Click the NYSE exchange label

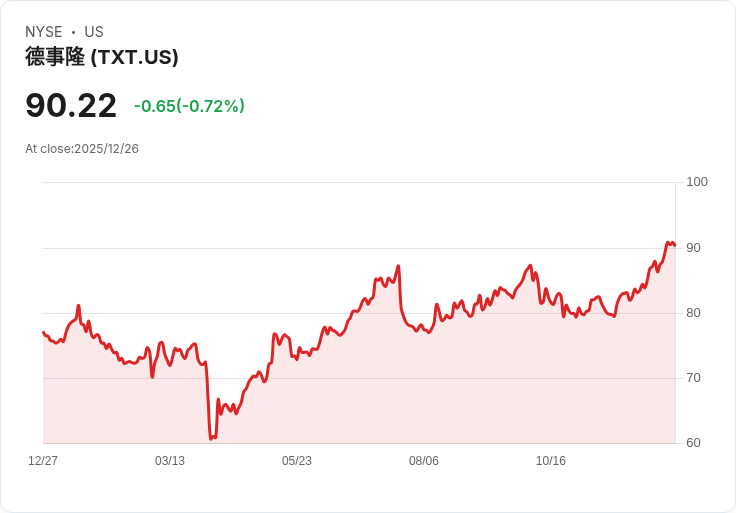tap(44, 32)
